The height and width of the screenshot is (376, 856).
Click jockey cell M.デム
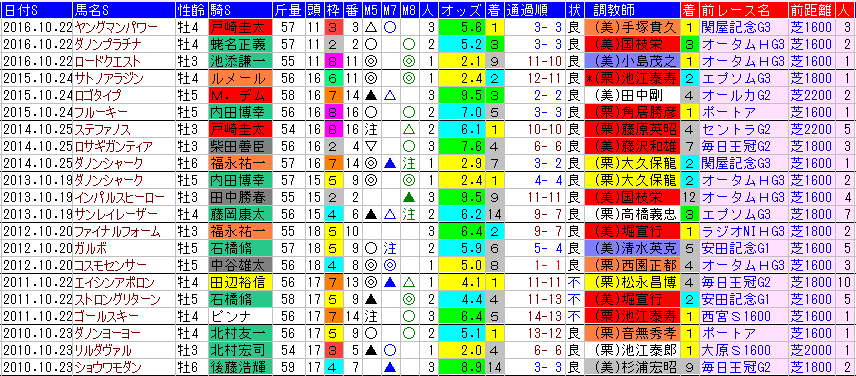point(239,95)
